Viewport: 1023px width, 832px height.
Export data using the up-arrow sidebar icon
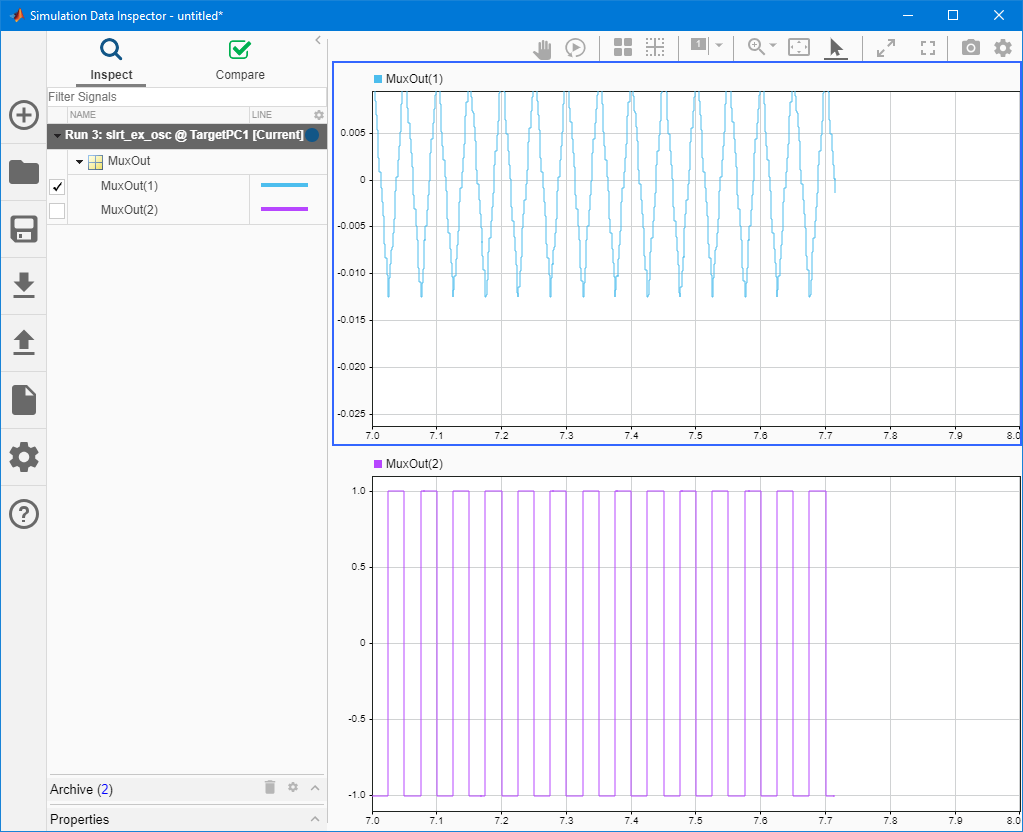point(23,343)
